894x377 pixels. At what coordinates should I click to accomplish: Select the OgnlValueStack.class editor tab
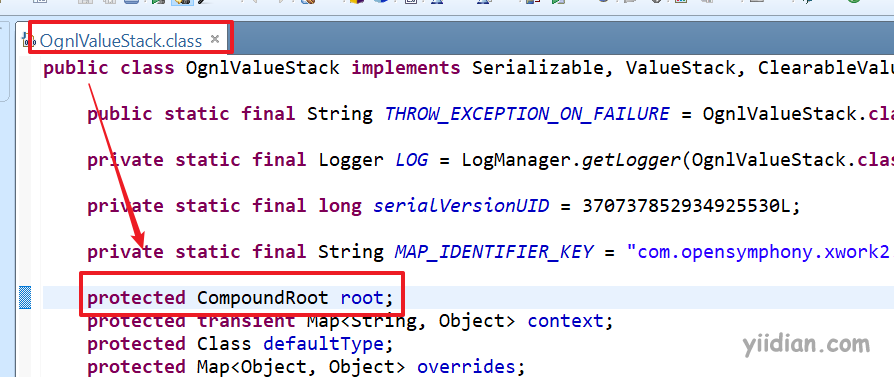pyautogui.click(x=121, y=40)
